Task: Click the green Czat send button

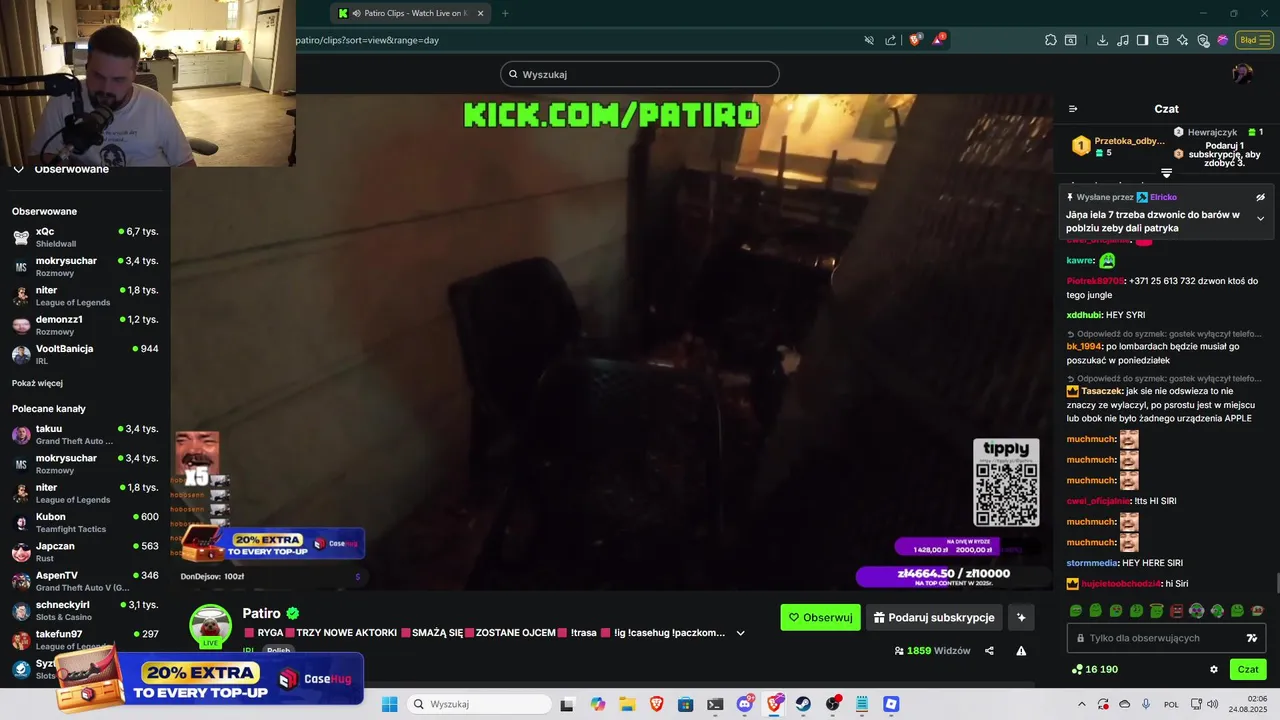Action: pyautogui.click(x=1248, y=670)
